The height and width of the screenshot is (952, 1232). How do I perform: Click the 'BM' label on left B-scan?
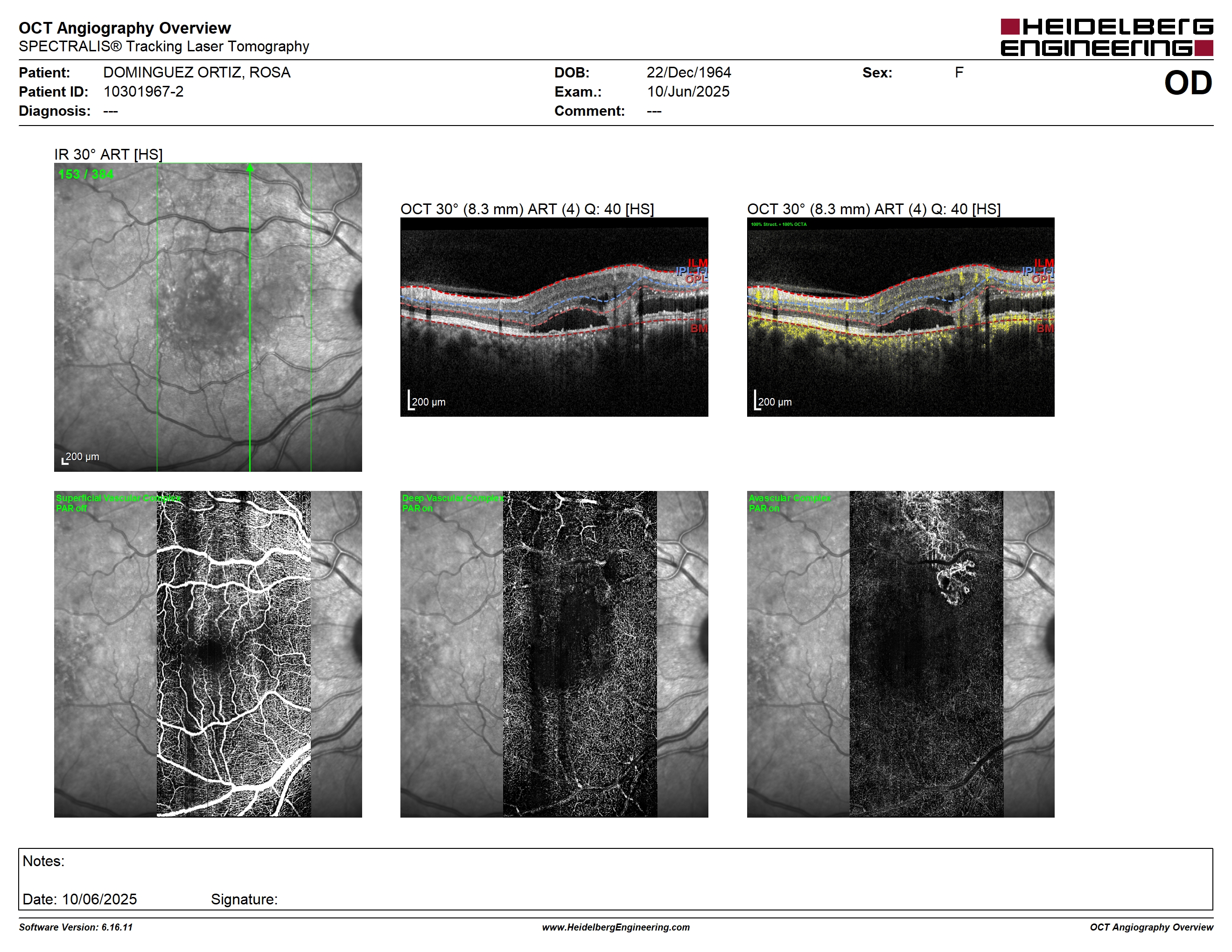[x=699, y=328]
